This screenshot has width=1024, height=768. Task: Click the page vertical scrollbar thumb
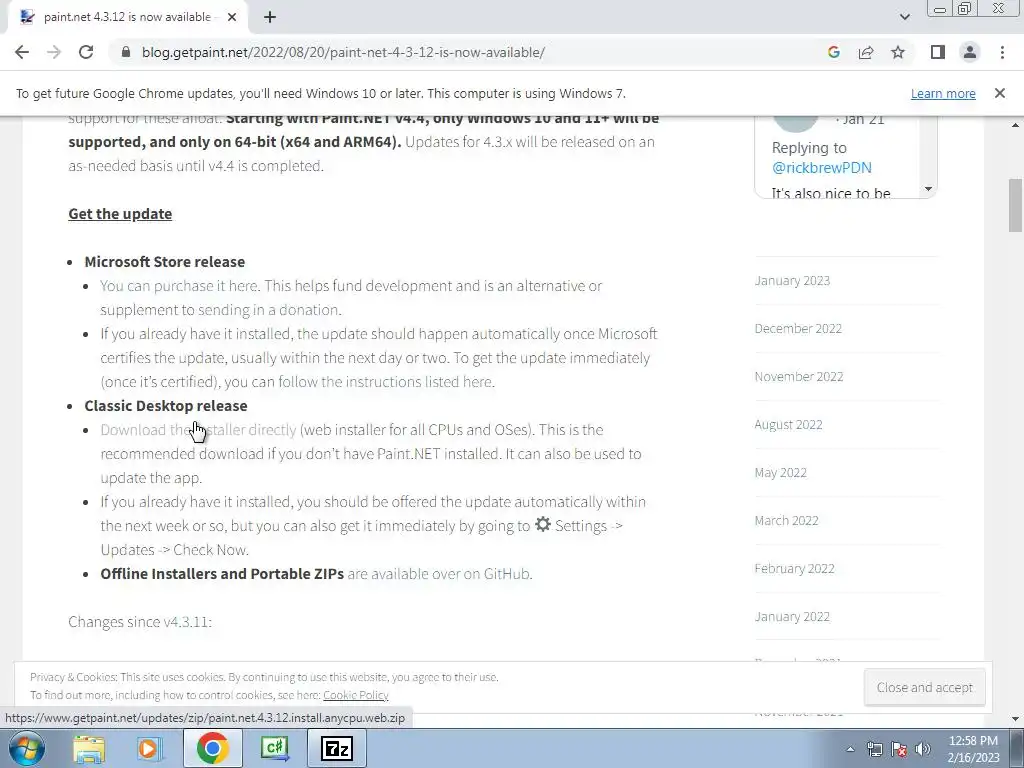pyautogui.click(x=1016, y=206)
